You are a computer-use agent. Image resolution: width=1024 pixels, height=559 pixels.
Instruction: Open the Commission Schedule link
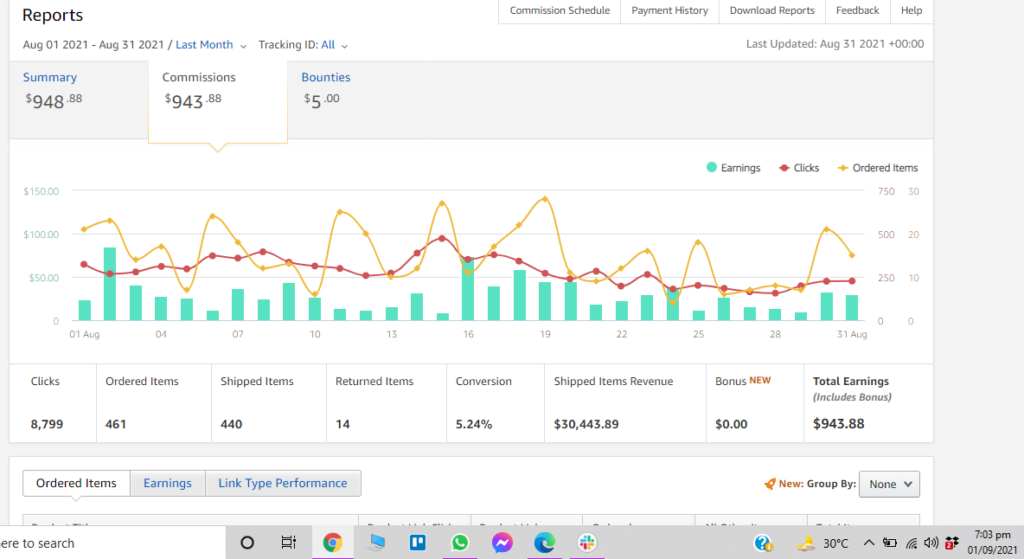560,10
